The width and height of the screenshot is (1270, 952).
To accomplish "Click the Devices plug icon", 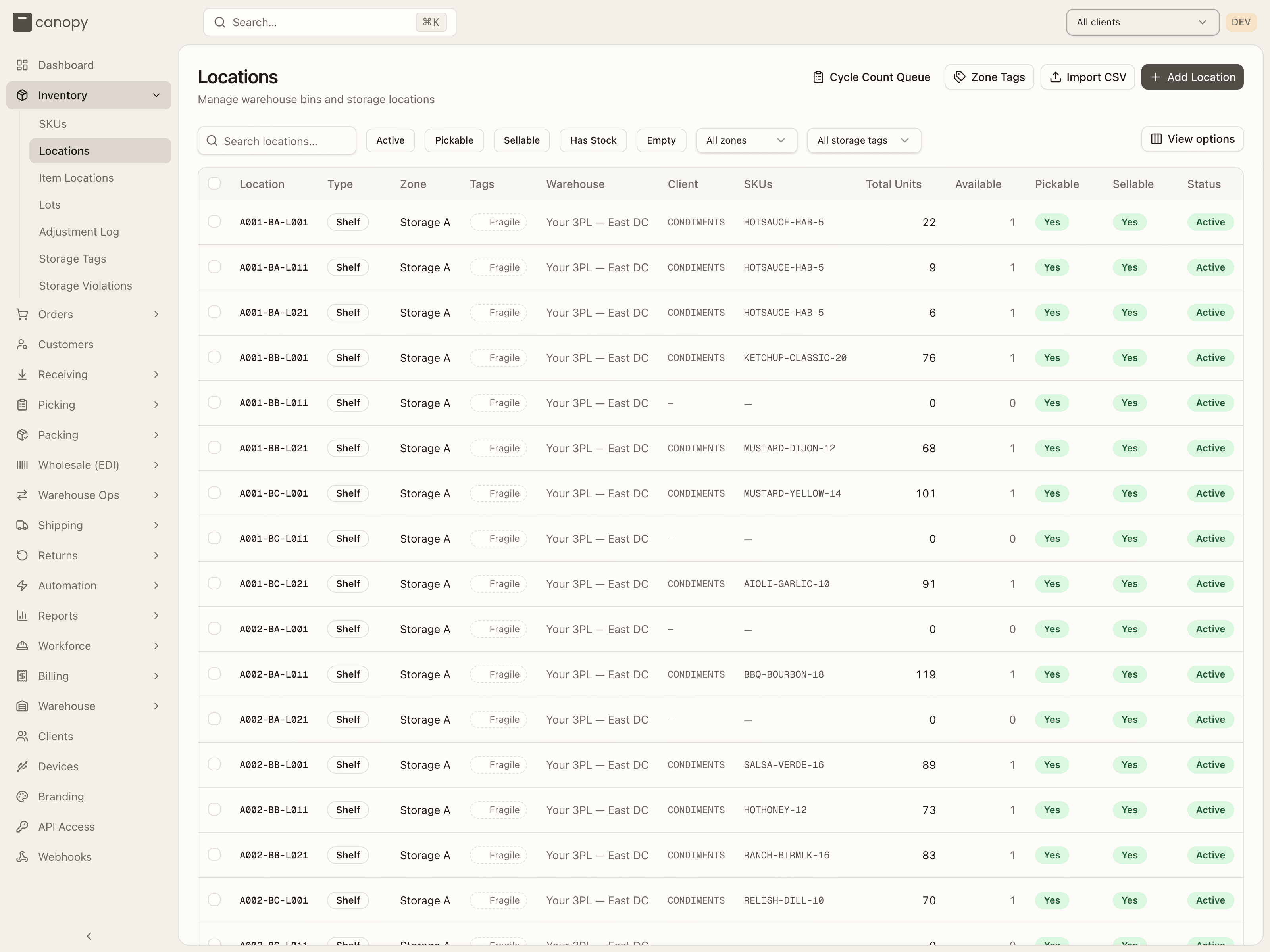I will [x=22, y=766].
